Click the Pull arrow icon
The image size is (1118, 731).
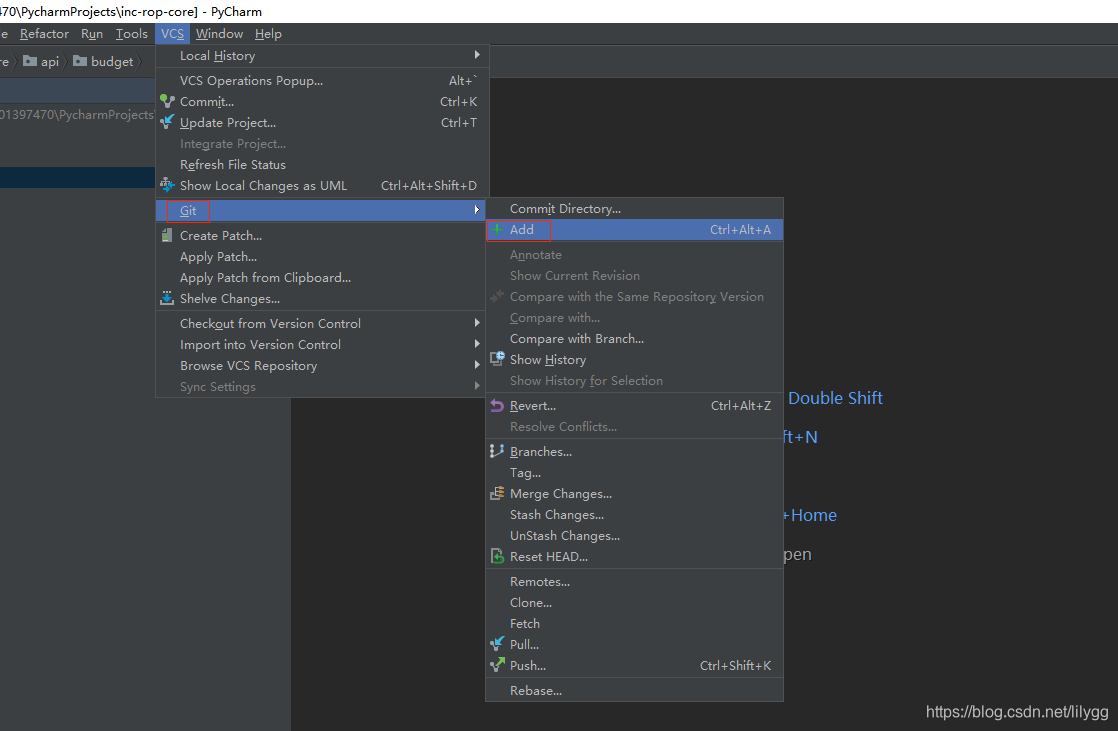click(x=497, y=644)
